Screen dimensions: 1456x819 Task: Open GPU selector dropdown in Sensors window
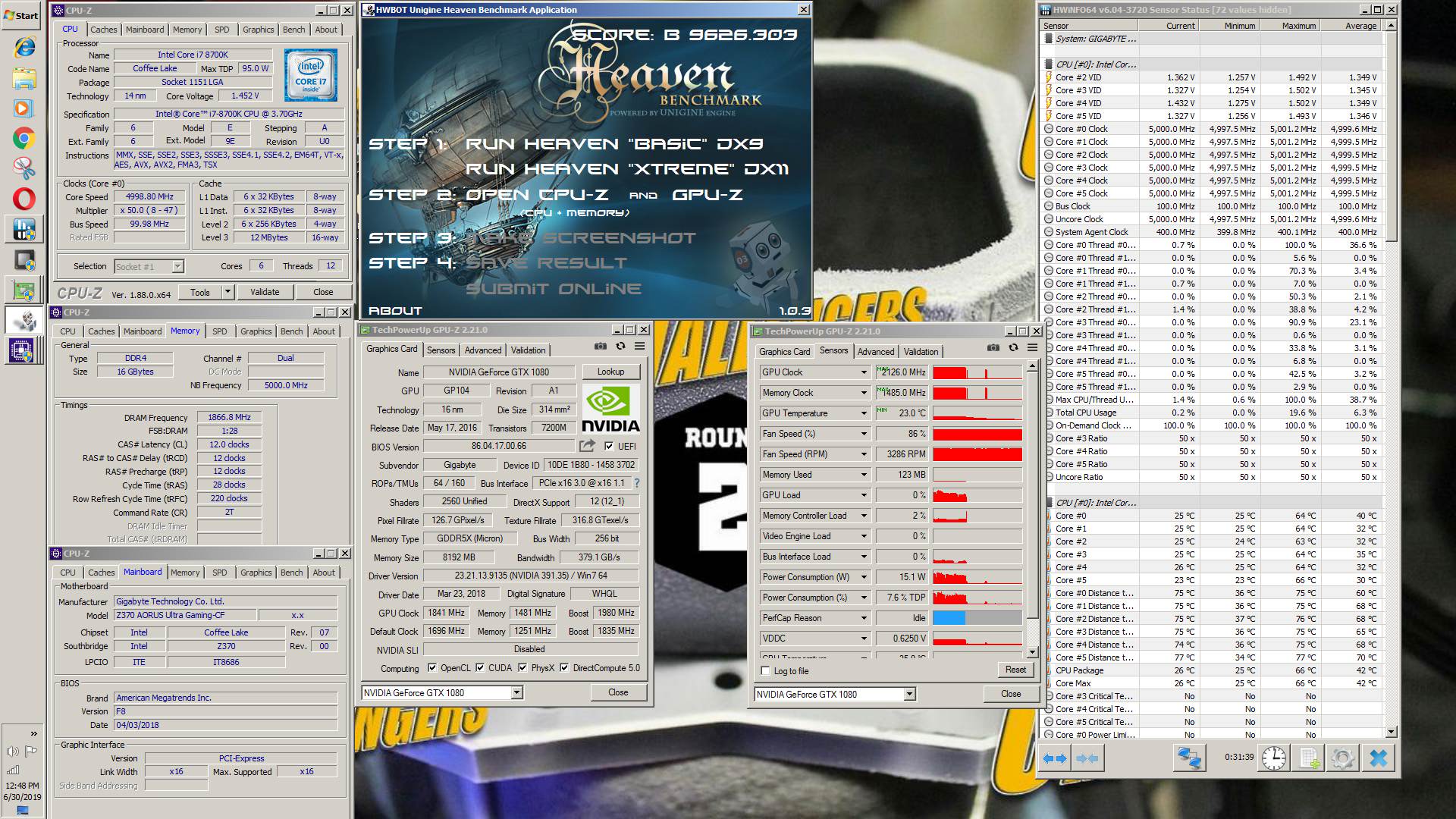(909, 694)
